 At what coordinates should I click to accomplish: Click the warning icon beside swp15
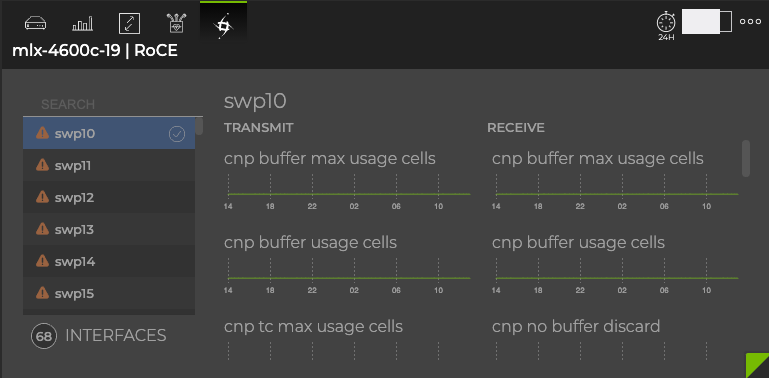click(43, 293)
